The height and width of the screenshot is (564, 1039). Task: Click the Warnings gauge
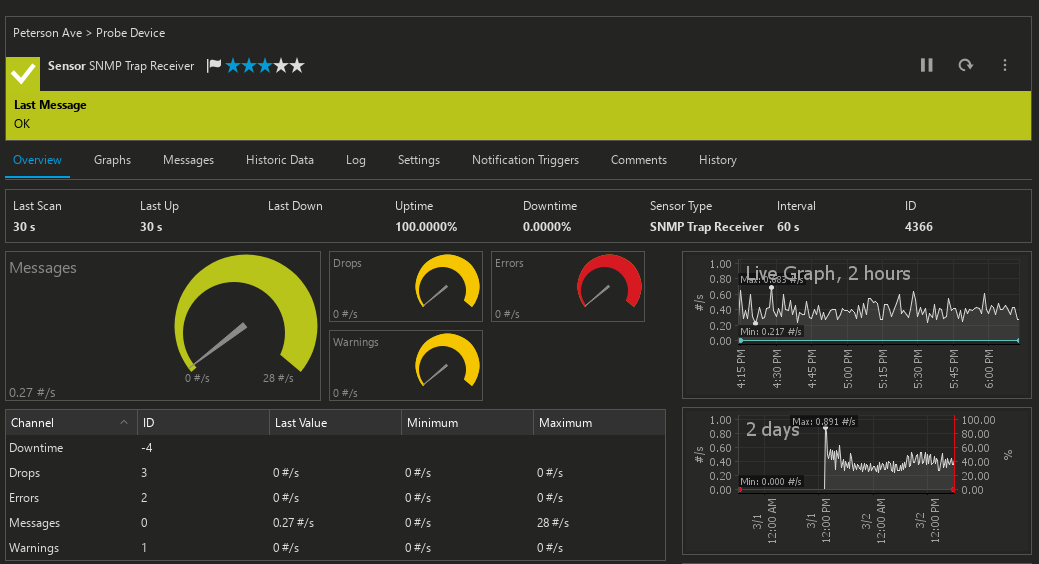pyautogui.click(x=447, y=360)
